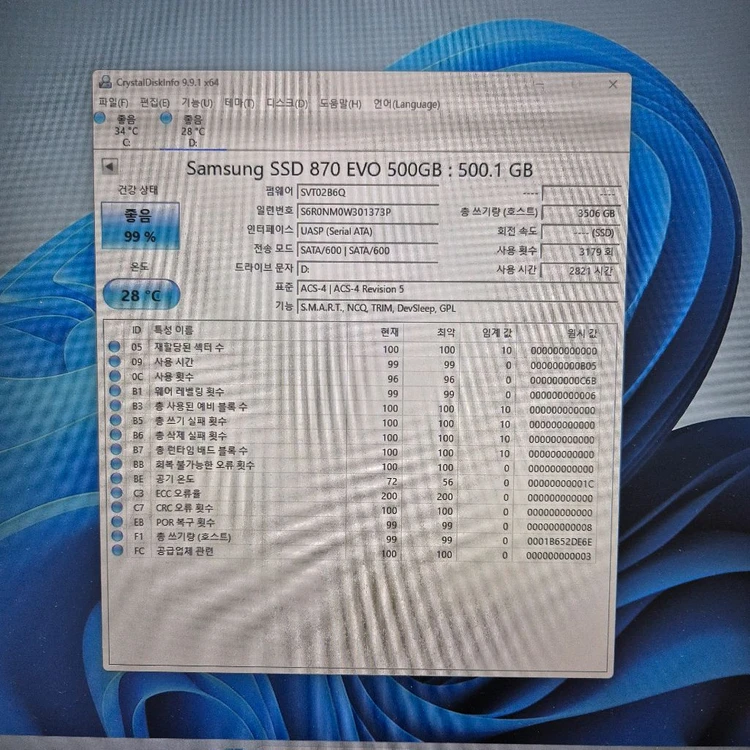Click raw value 000000000C6B
The width and height of the screenshot is (750, 750).
(x=563, y=381)
